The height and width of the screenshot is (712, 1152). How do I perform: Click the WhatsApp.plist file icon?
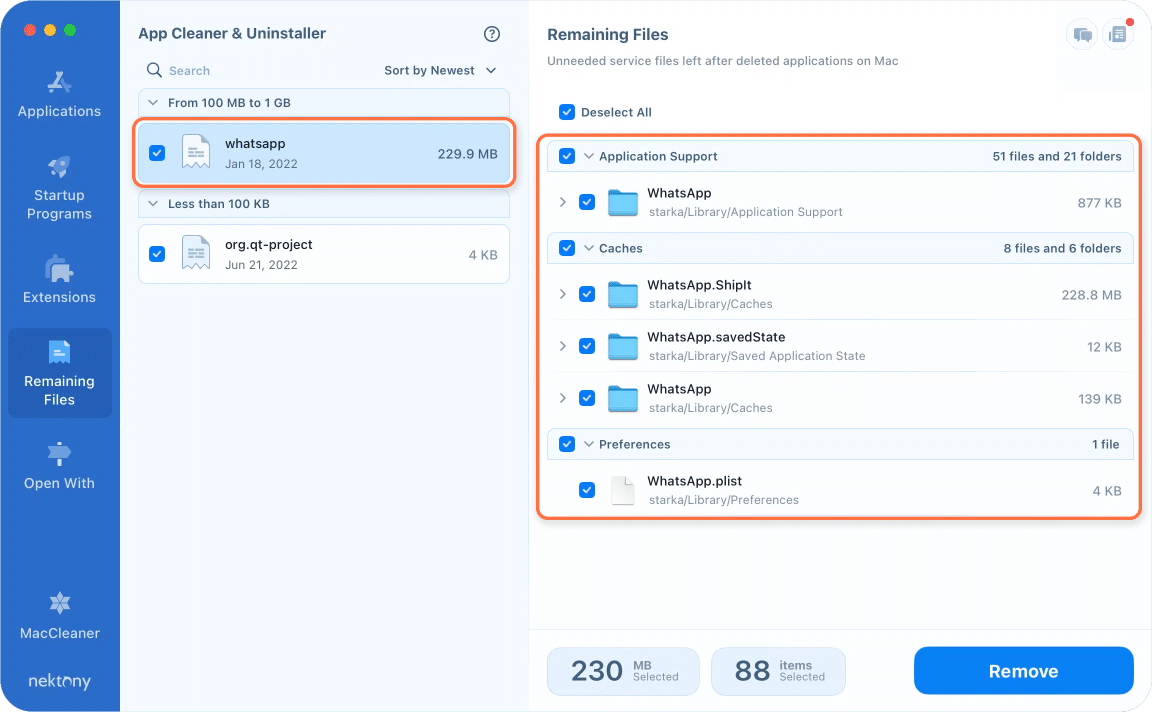tap(622, 490)
